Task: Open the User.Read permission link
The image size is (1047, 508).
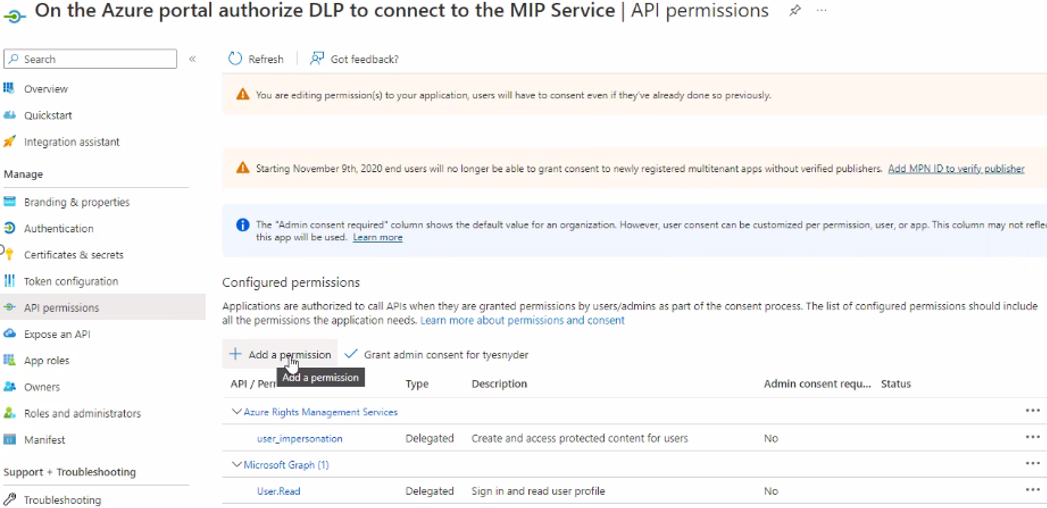Action: [x=278, y=491]
